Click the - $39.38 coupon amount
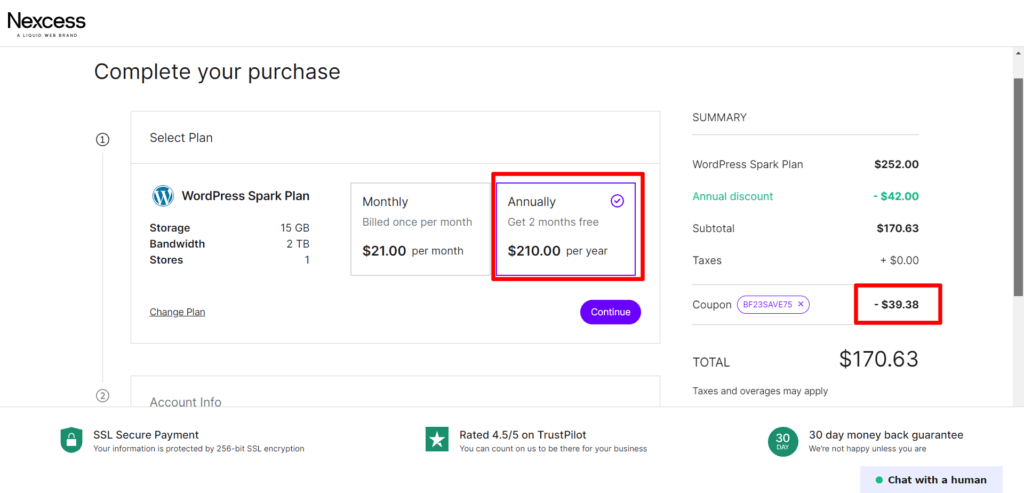Screen dimensions: 1024x493 [897, 304]
